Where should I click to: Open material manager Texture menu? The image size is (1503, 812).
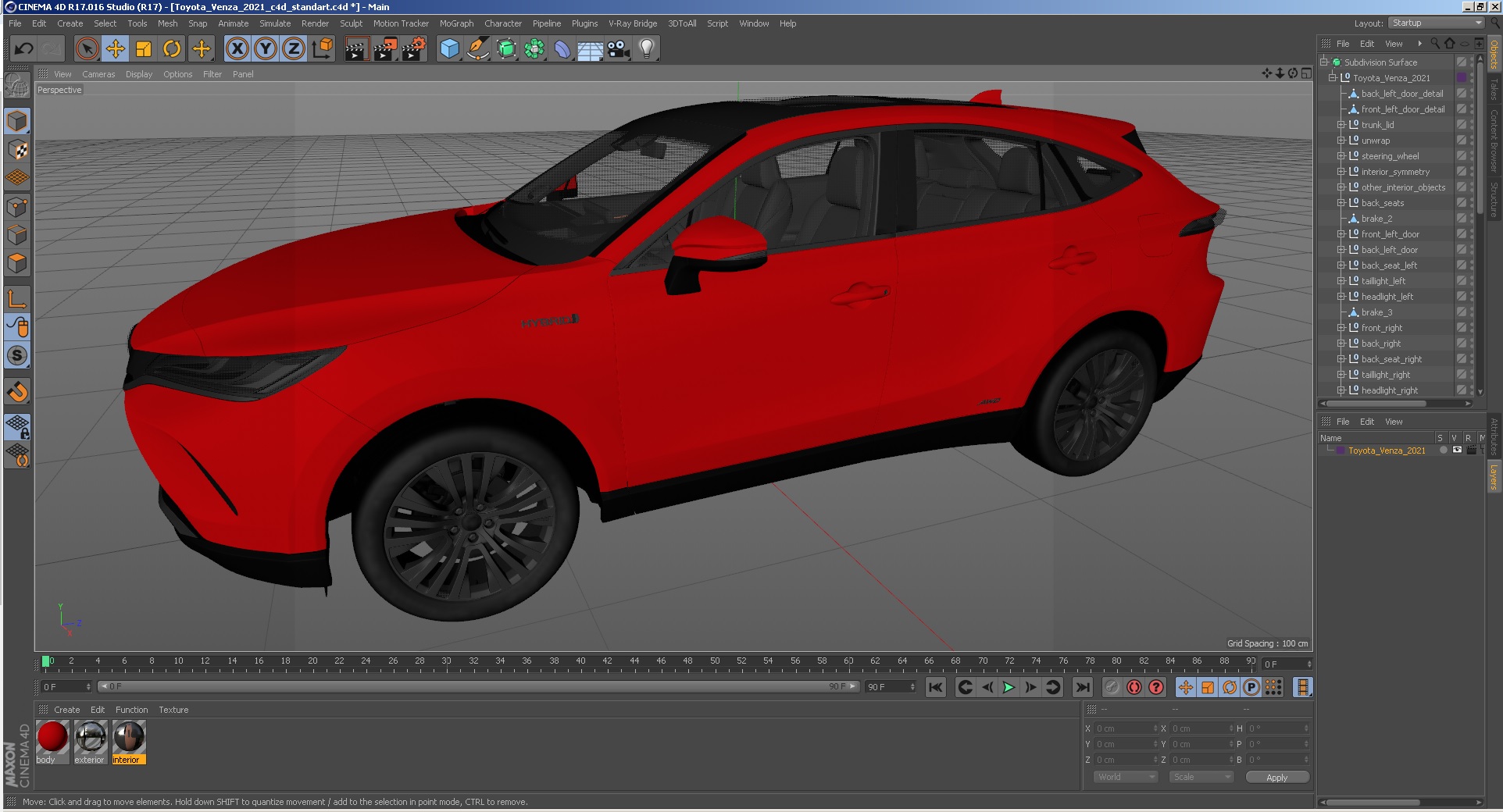click(173, 710)
